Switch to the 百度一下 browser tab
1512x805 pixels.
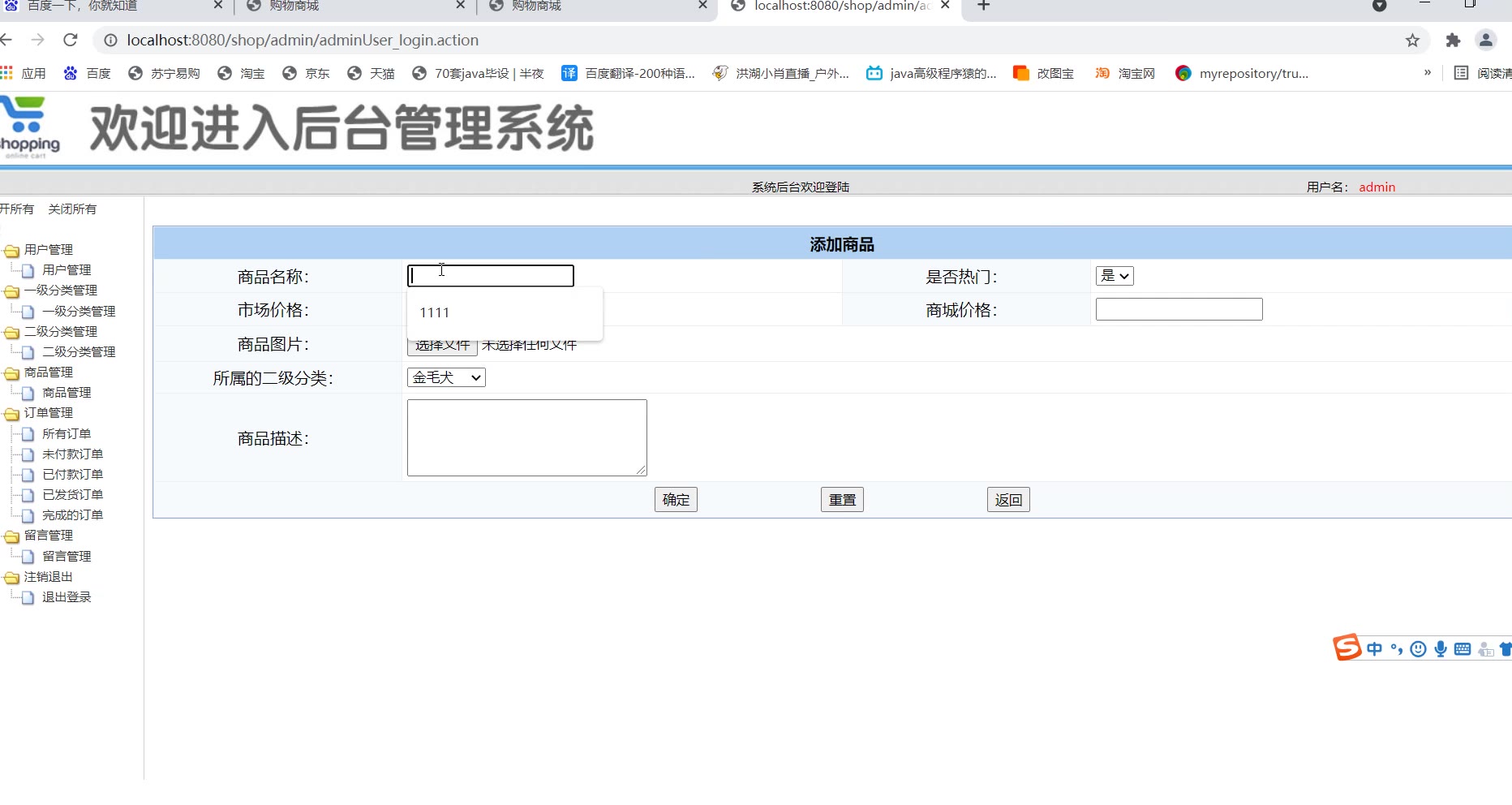(x=114, y=6)
